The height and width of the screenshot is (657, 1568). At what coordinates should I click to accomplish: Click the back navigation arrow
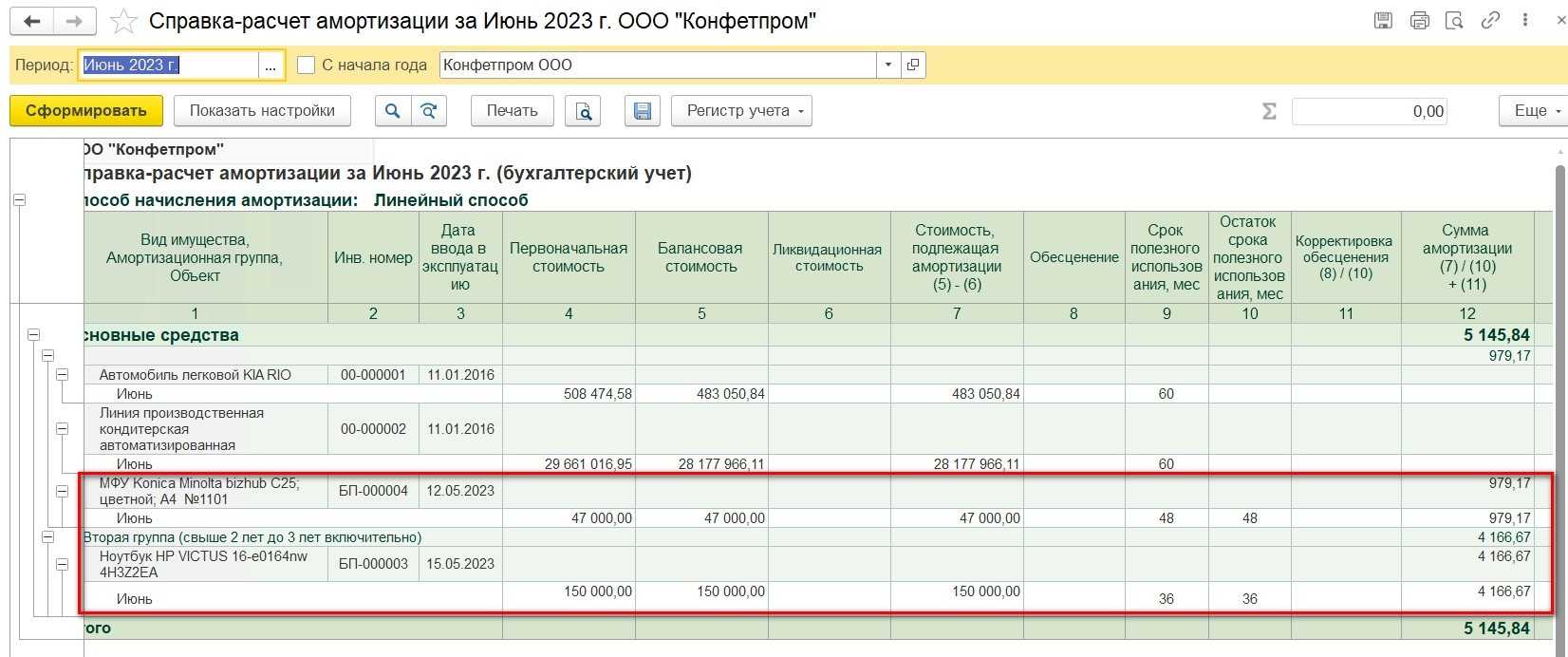pyautogui.click(x=30, y=21)
